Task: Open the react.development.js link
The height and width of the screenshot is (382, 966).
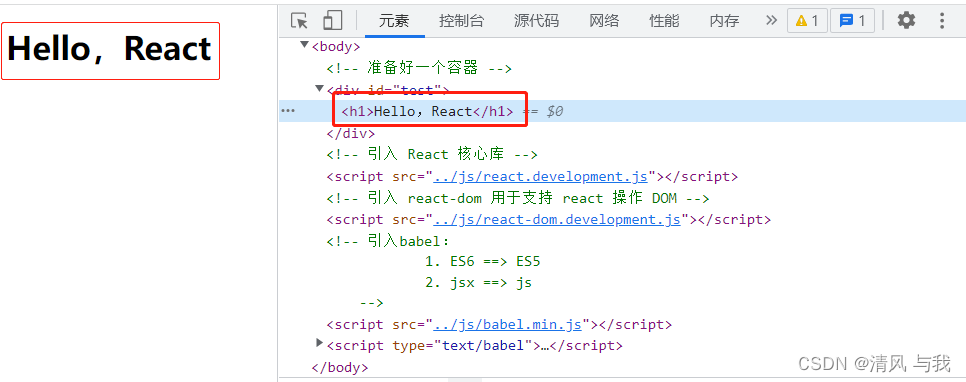Action: [x=540, y=177]
